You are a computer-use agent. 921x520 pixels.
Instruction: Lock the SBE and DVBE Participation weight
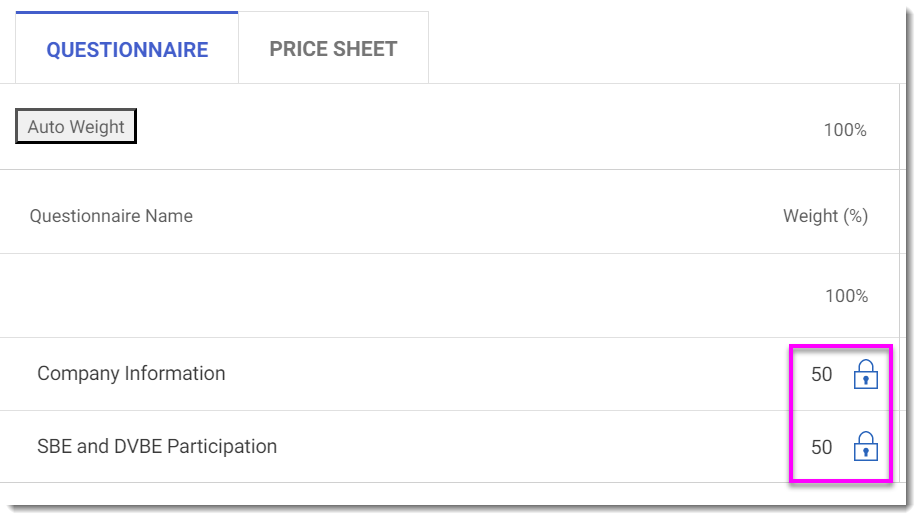865,447
